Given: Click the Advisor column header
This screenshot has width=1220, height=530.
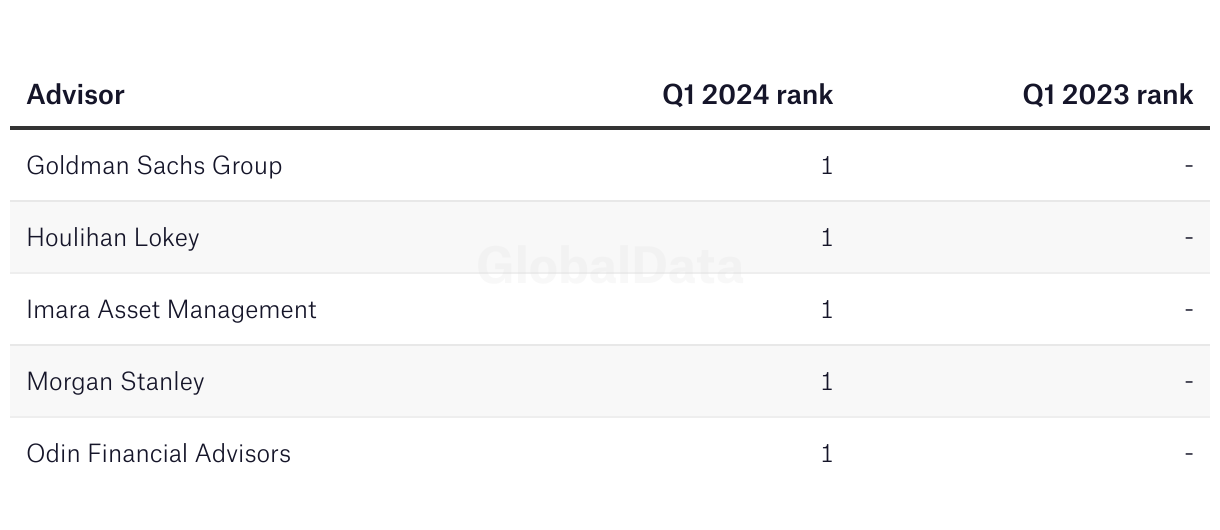Looking at the screenshot, I should pyautogui.click(x=75, y=95).
